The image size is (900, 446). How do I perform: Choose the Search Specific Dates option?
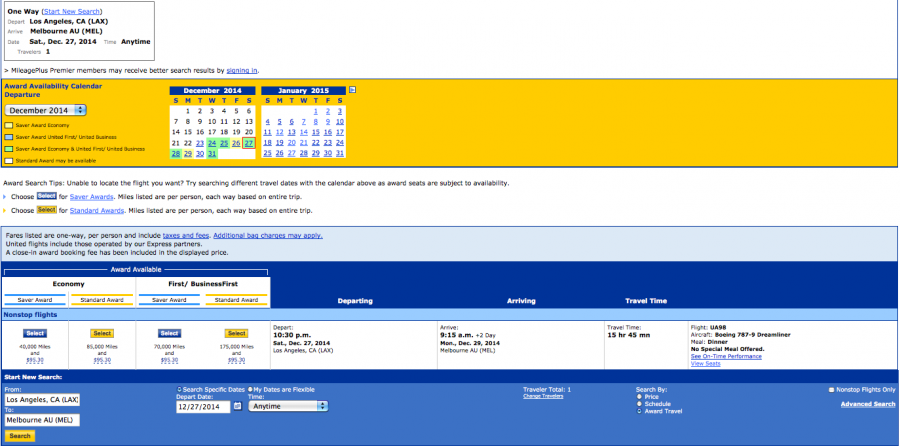pos(179,389)
